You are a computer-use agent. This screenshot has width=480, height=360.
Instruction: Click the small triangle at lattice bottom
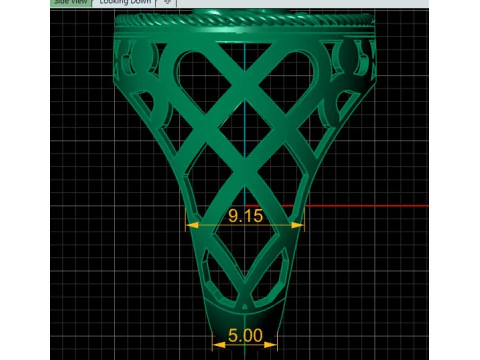(245, 306)
